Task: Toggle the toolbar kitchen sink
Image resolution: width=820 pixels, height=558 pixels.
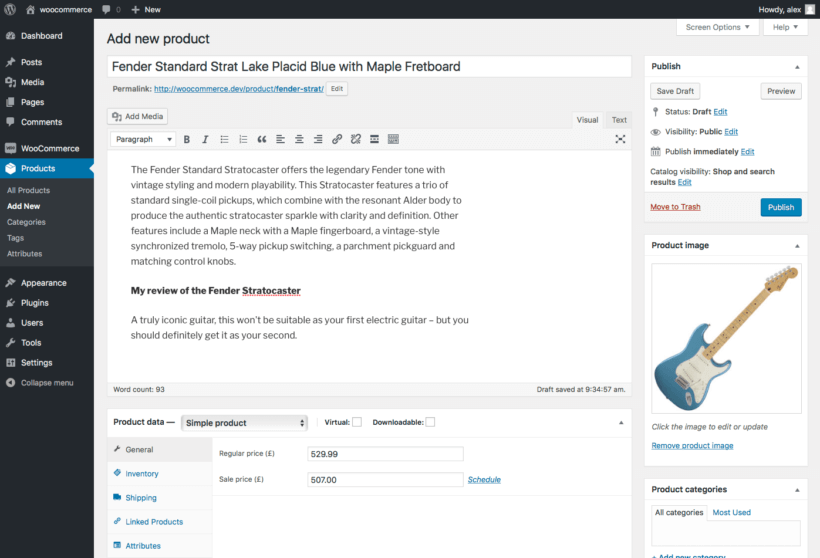Action: pos(393,139)
